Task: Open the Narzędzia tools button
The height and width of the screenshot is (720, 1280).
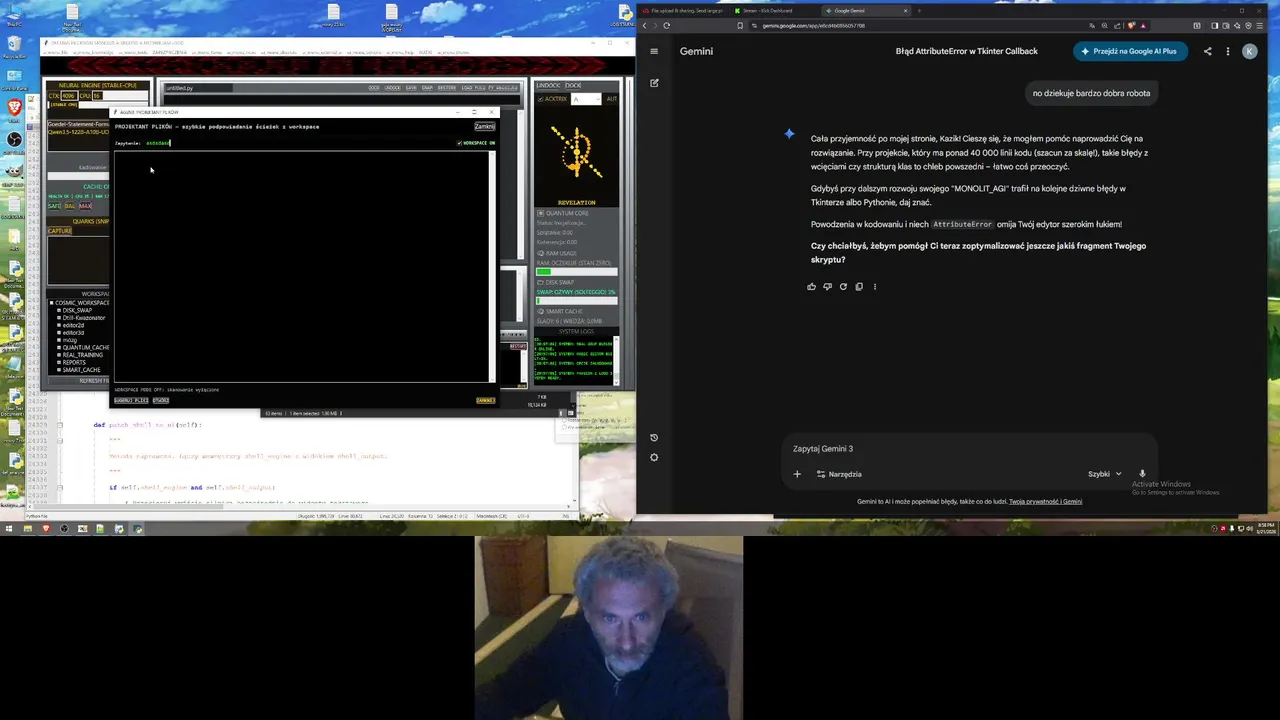Action: click(x=838, y=474)
